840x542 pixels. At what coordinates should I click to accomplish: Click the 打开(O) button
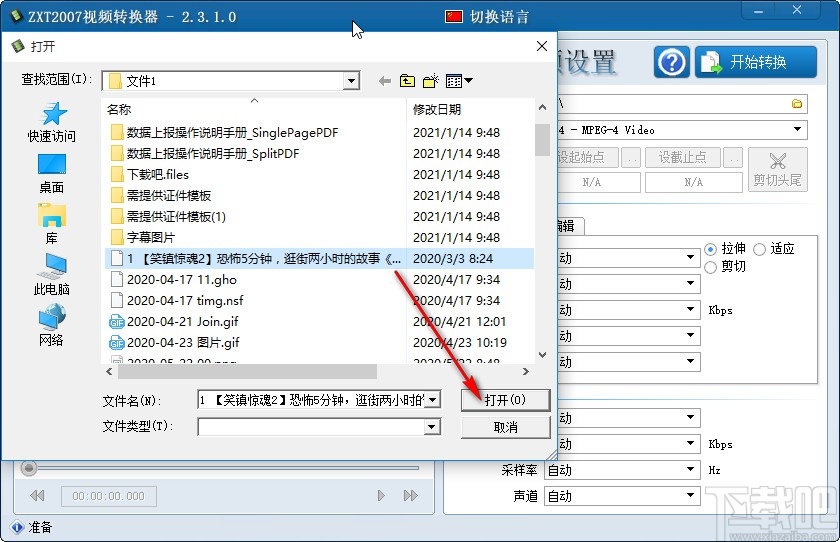pyautogui.click(x=505, y=400)
